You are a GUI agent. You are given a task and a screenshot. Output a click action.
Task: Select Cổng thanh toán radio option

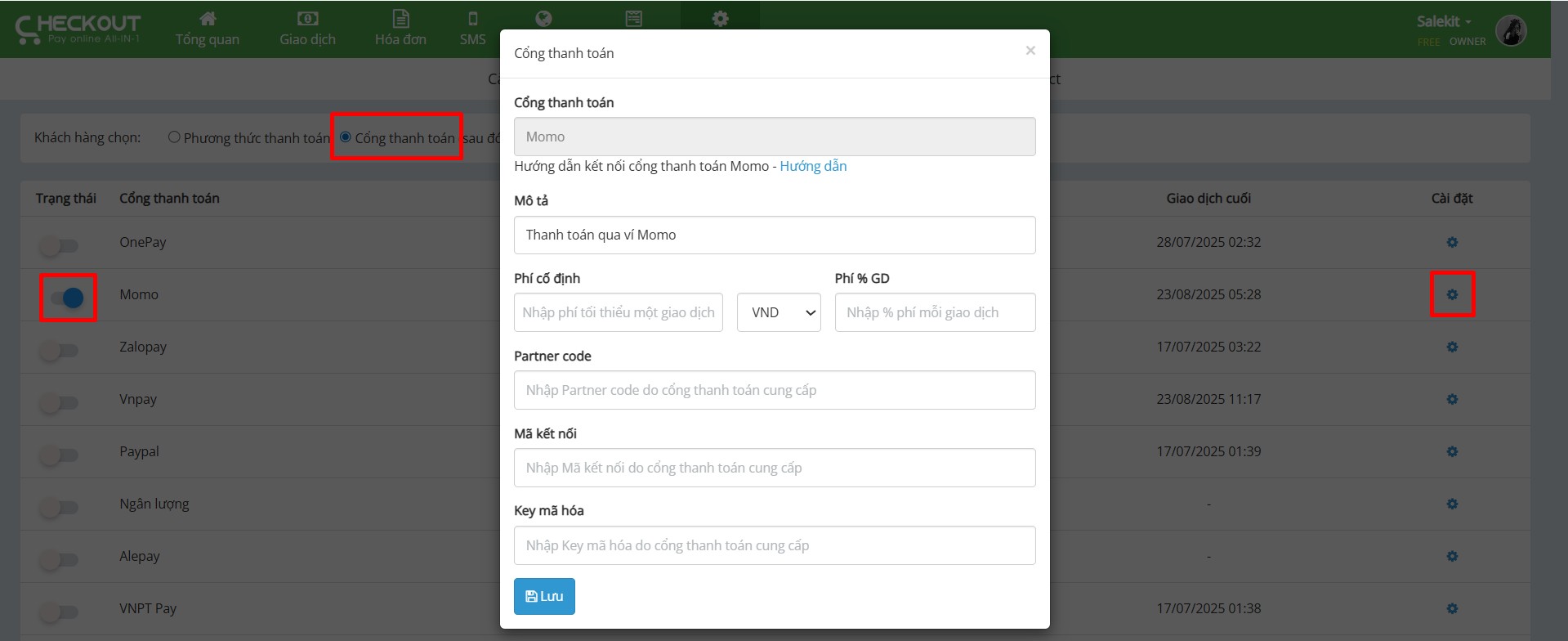point(346,137)
